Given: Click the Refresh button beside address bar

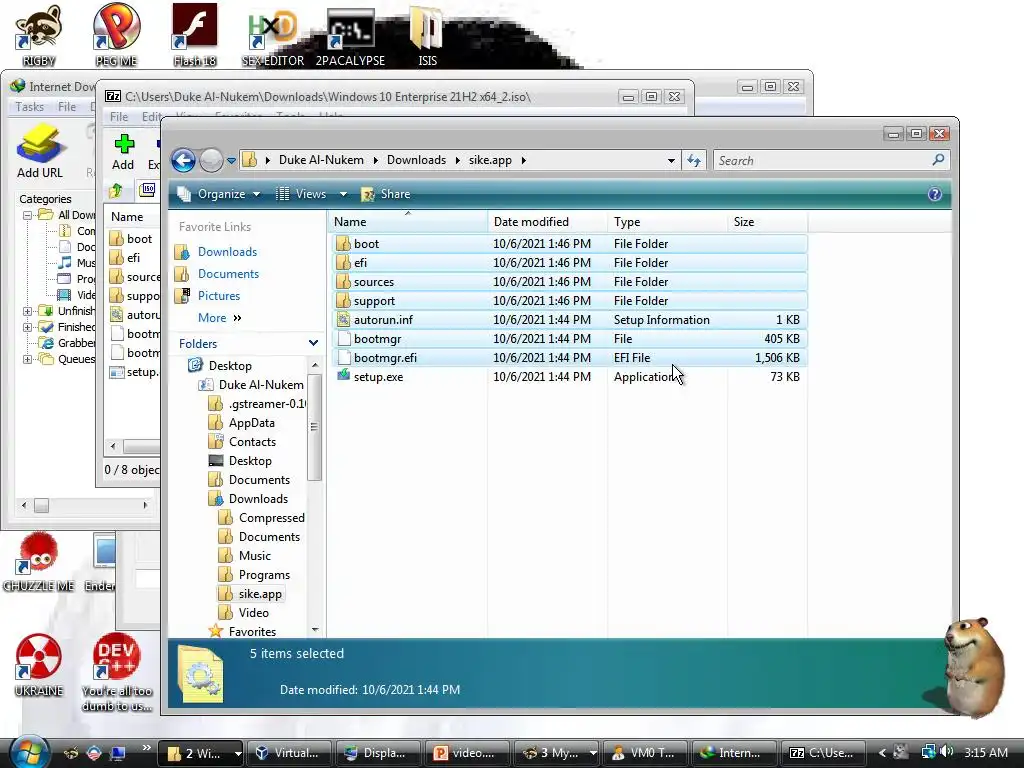Looking at the screenshot, I should click(694, 160).
